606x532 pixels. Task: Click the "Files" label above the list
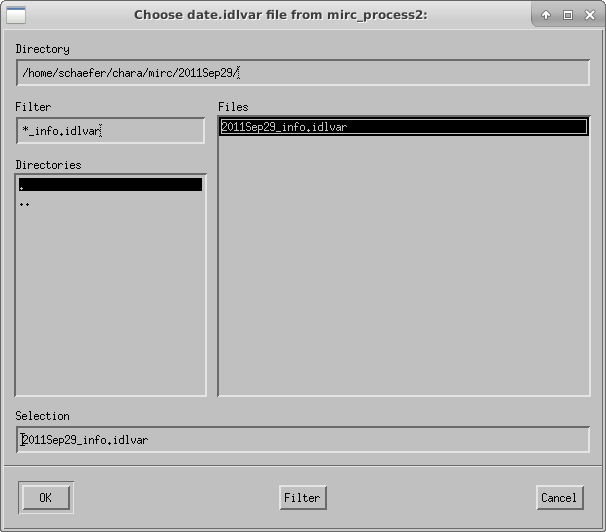pos(233,107)
